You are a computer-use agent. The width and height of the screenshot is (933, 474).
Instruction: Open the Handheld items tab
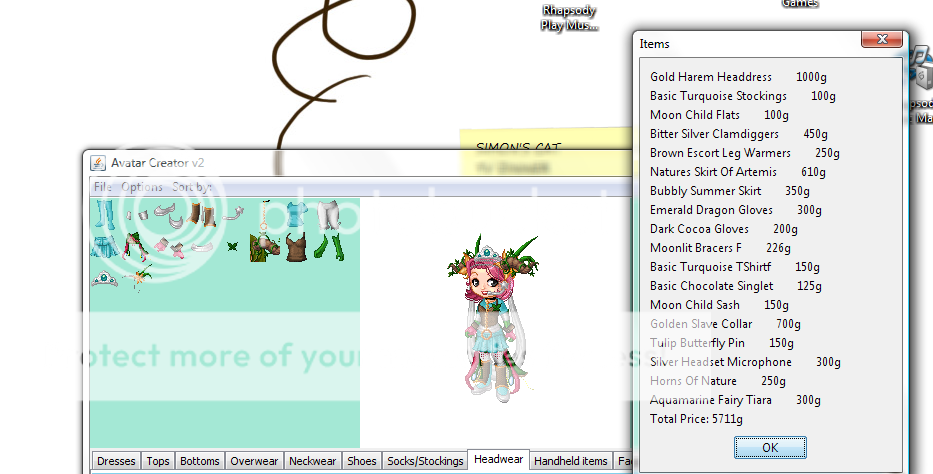pyautogui.click(x=570, y=461)
